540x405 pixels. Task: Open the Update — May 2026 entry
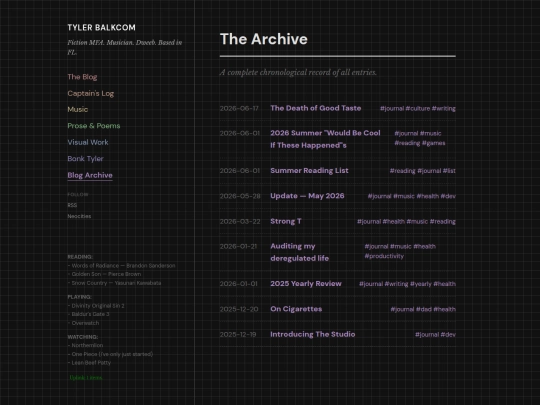click(307, 196)
